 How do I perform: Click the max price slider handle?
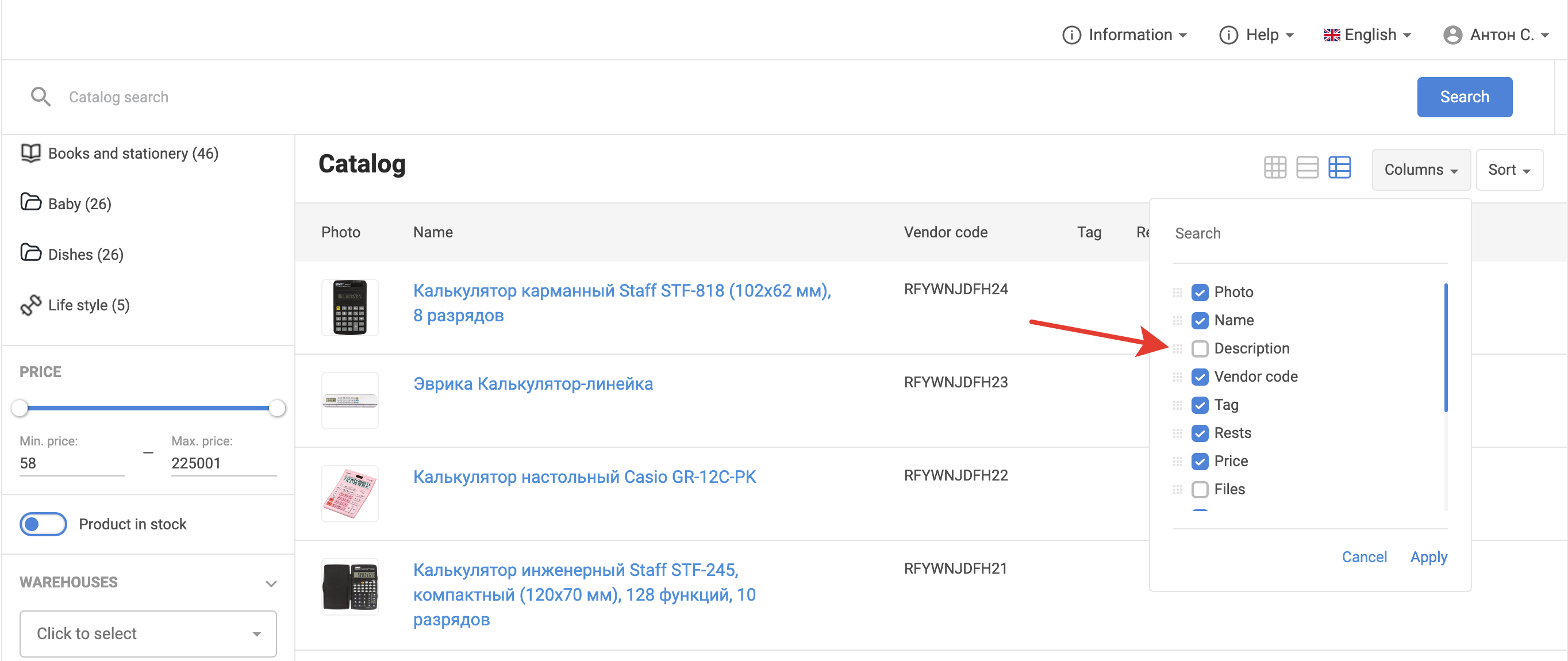click(x=277, y=408)
